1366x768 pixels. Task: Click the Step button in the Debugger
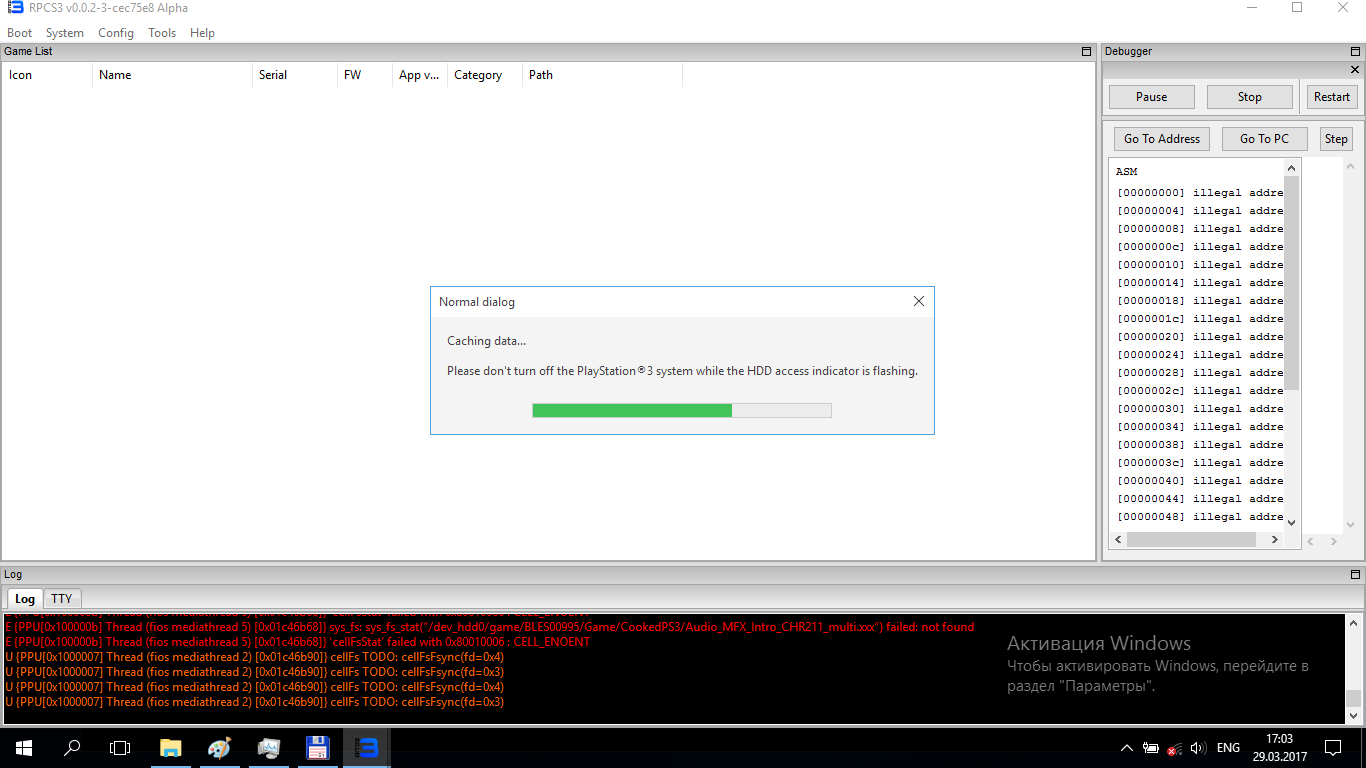(x=1335, y=139)
